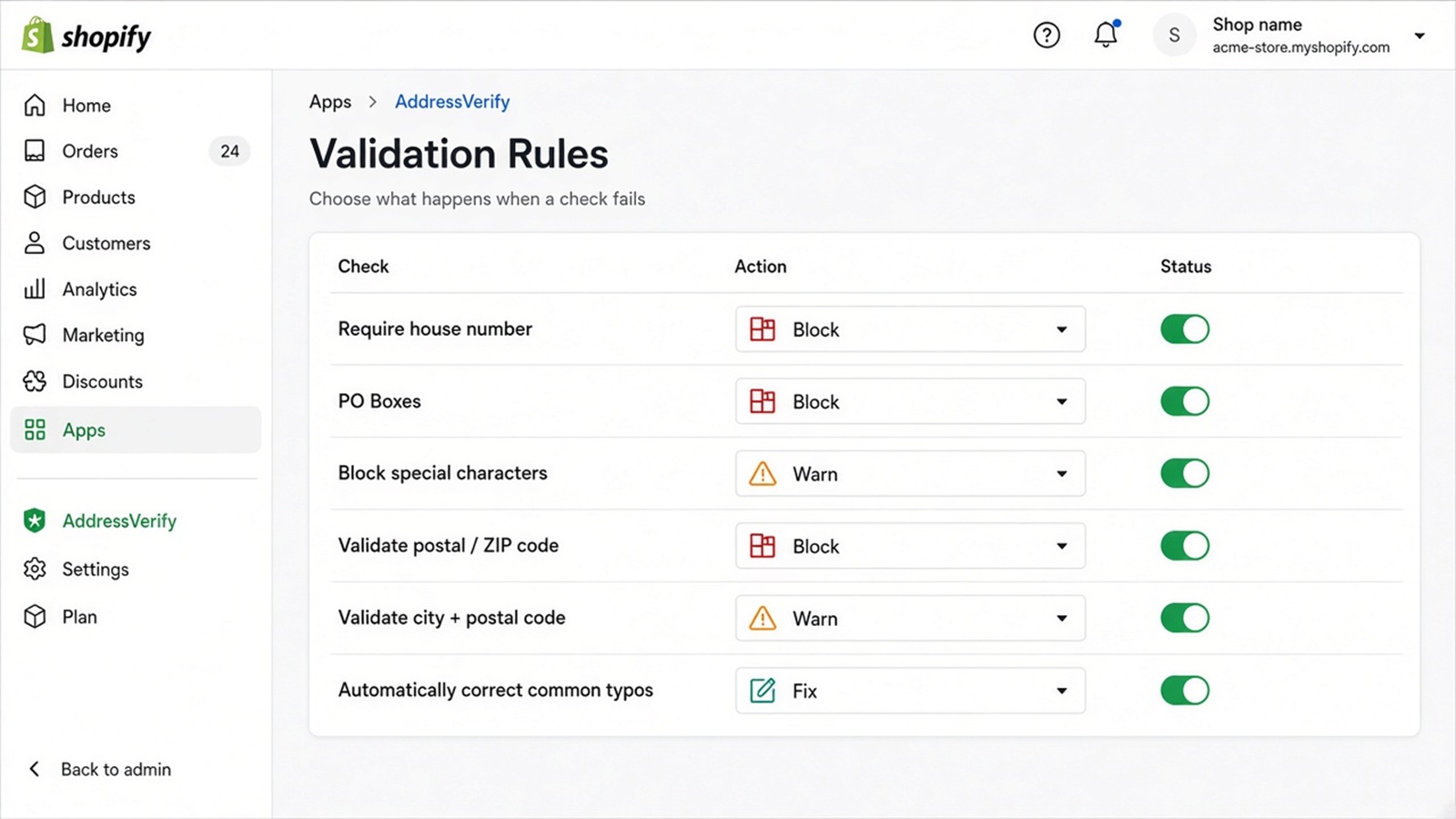Expand the action dropdown for Block special characters
The image size is (1456, 819).
coord(910,473)
